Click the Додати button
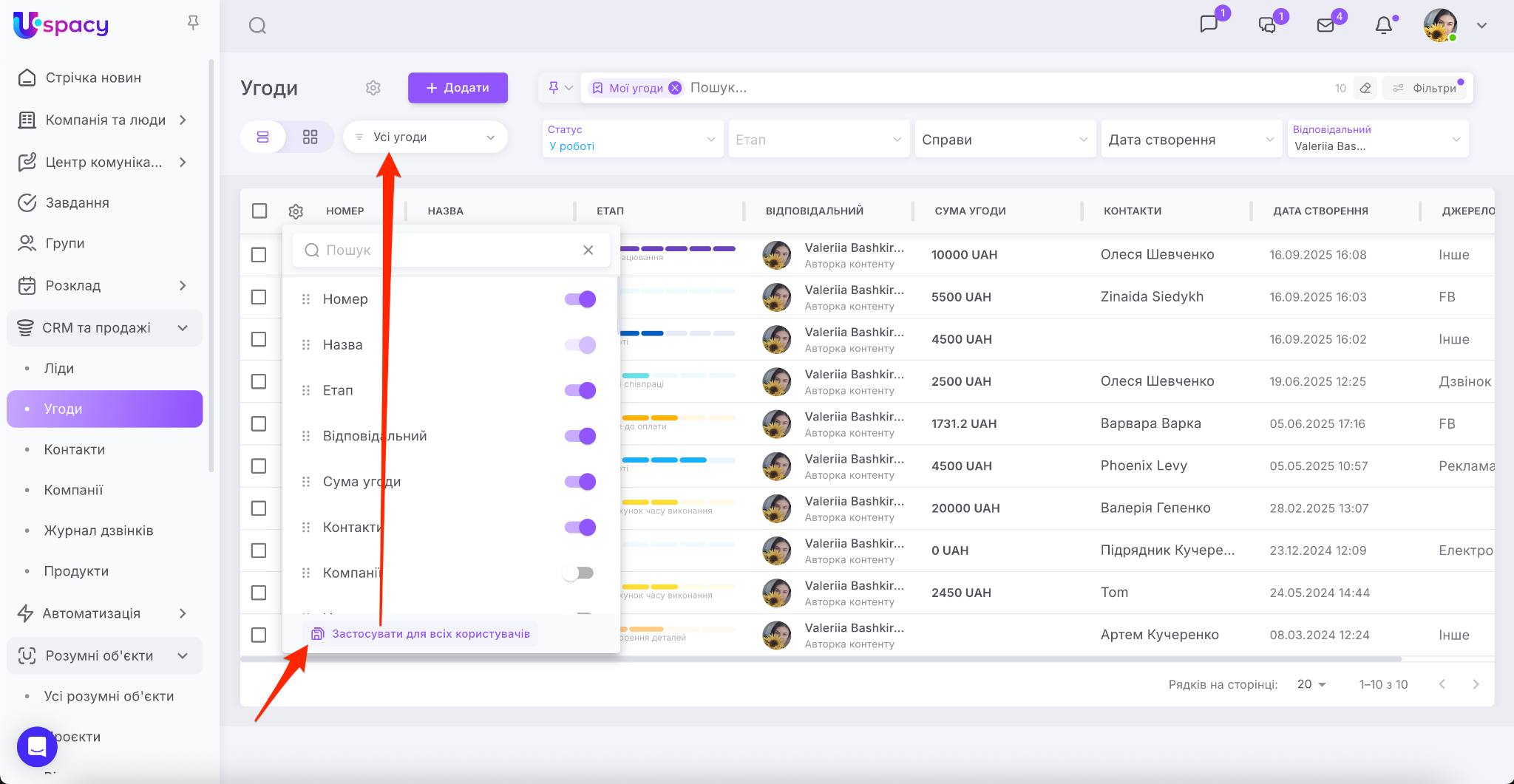This screenshot has height=784, width=1514. 458,88
